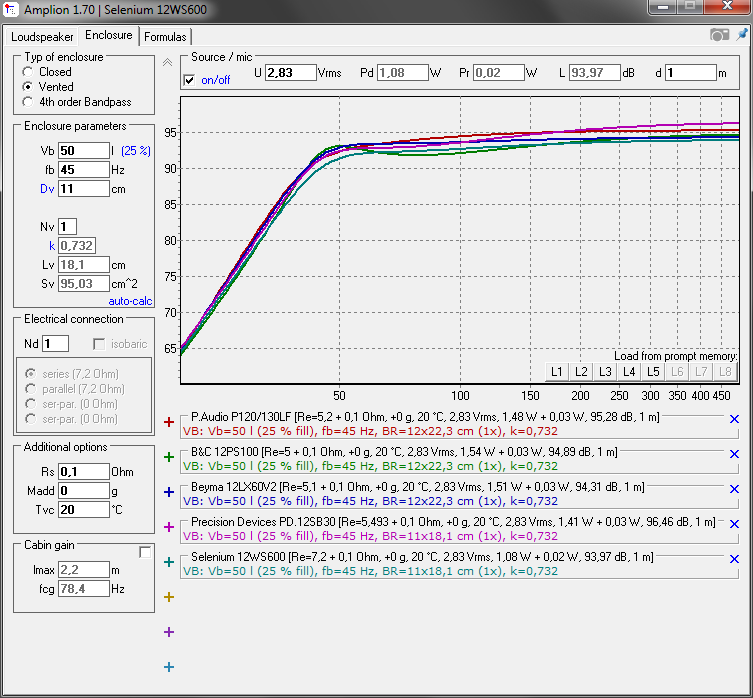Collapse source panel with double-chevron icon

(167, 62)
